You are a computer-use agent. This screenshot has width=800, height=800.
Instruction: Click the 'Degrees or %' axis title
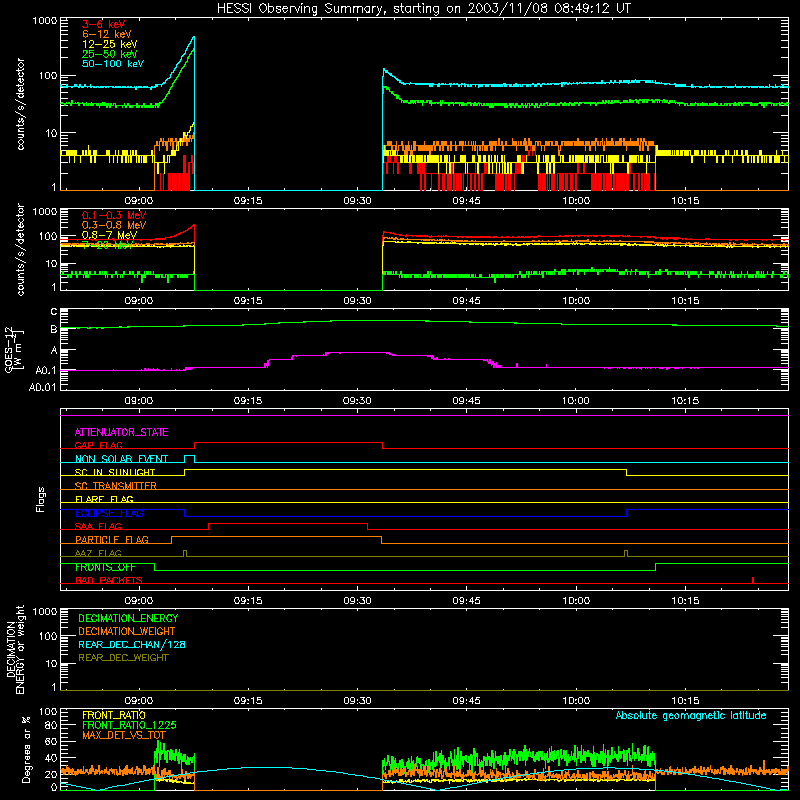(x=26, y=749)
